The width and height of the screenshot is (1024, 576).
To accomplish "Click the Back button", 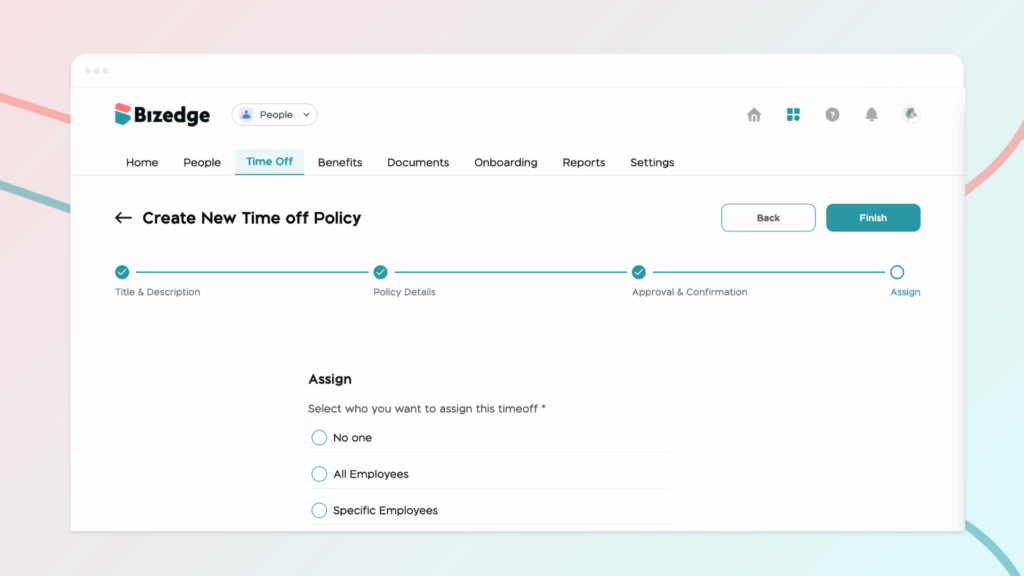I will (768, 218).
